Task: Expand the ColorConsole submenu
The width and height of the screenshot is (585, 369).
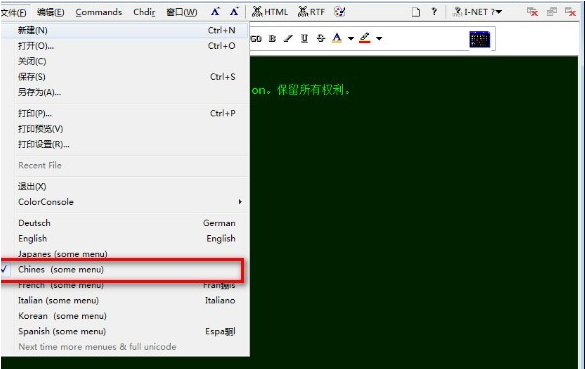Action: pos(125,202)
